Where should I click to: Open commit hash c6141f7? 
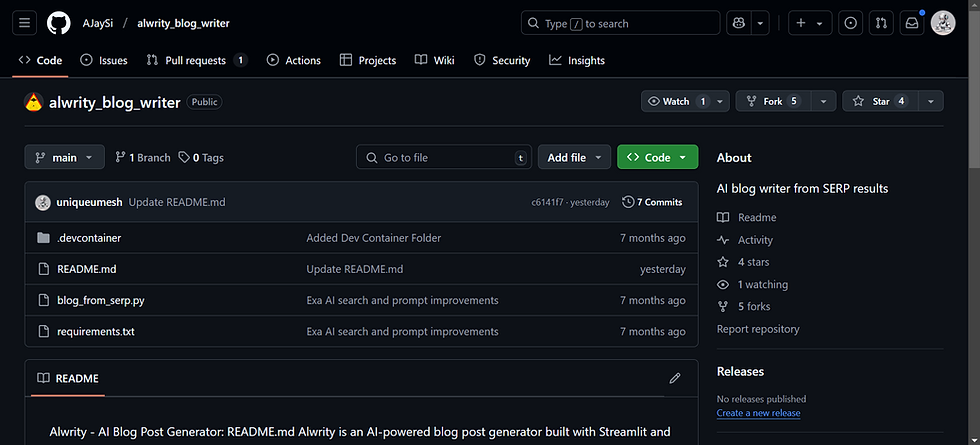548,202
